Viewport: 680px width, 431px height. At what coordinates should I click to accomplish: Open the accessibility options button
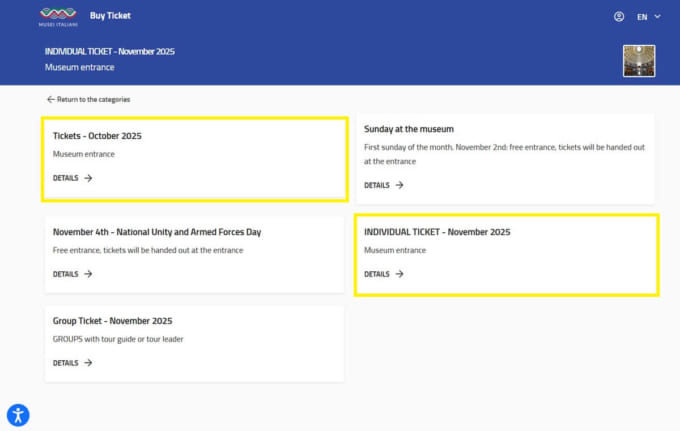coord(18,414)
